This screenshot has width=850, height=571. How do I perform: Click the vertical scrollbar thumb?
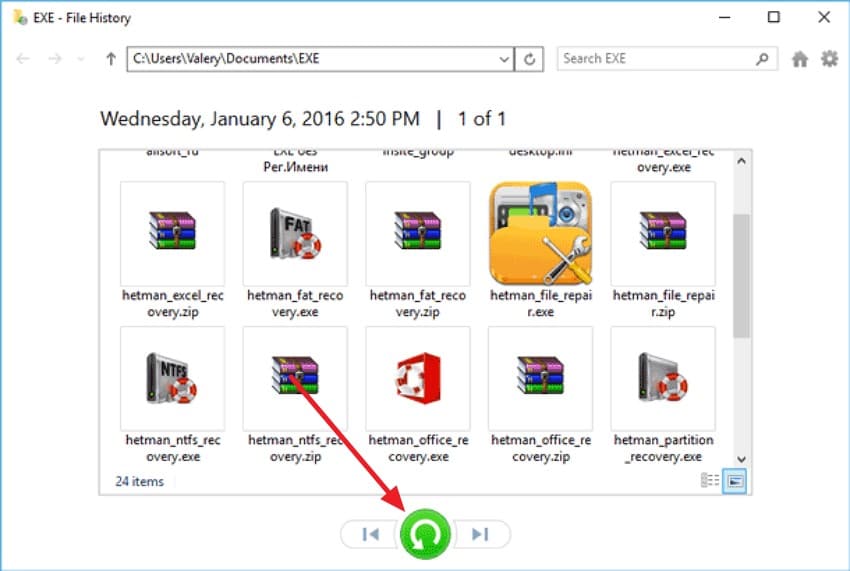click(x=742, y=276)
